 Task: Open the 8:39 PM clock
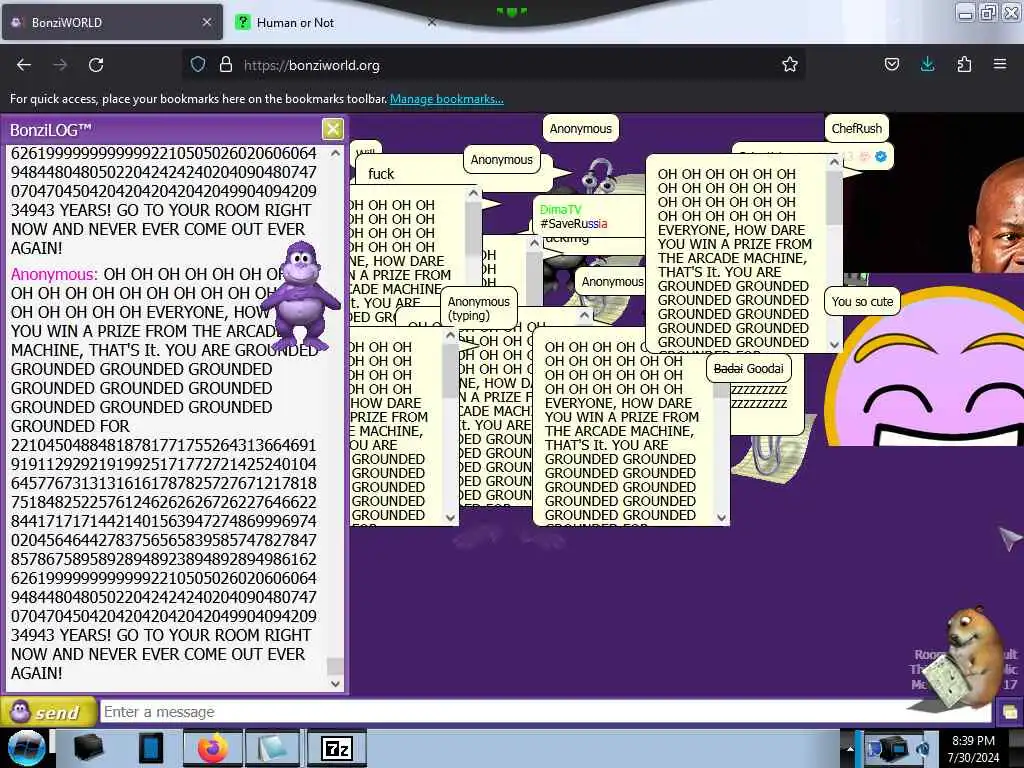point(973,749)
